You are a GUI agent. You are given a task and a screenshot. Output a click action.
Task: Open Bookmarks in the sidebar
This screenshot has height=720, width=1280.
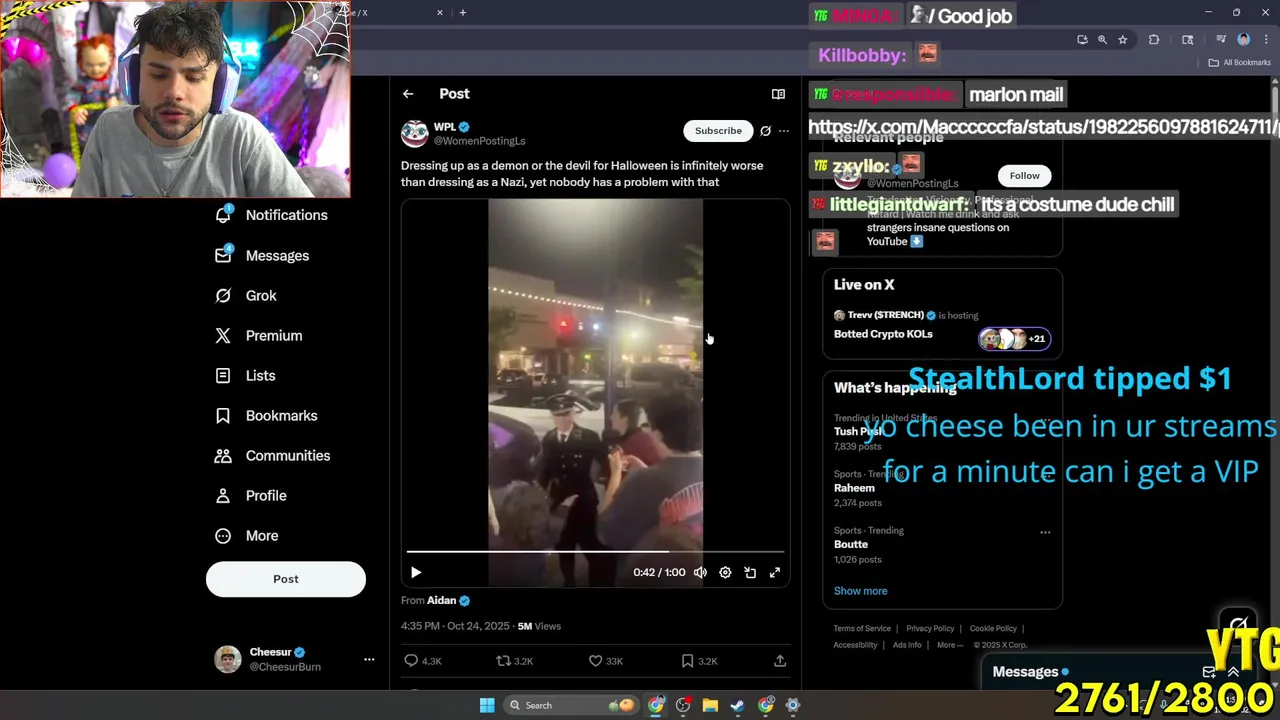point(266,415)
